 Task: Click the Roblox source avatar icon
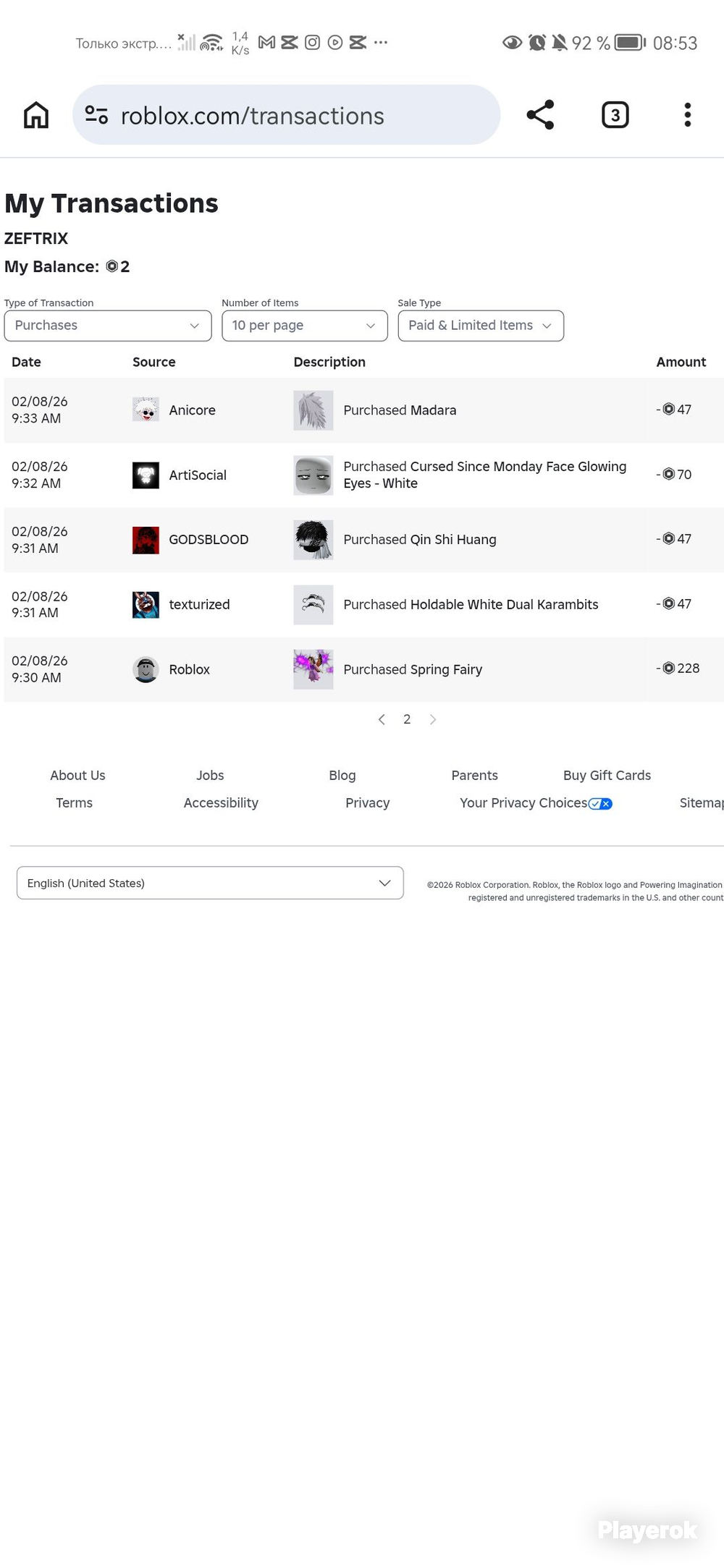pyautogui.click(x=146, y=669)
